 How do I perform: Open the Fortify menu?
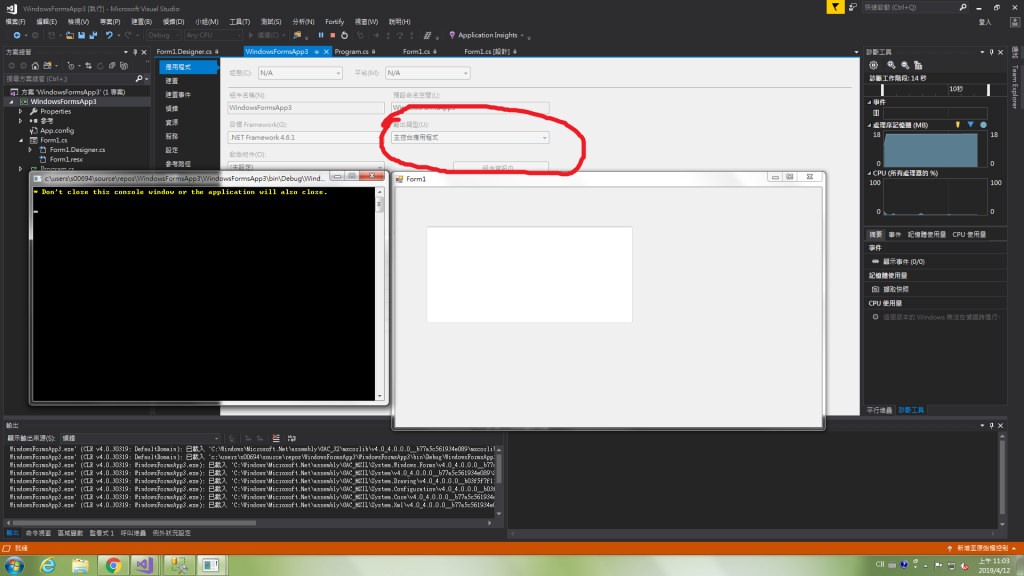[334, 22]
